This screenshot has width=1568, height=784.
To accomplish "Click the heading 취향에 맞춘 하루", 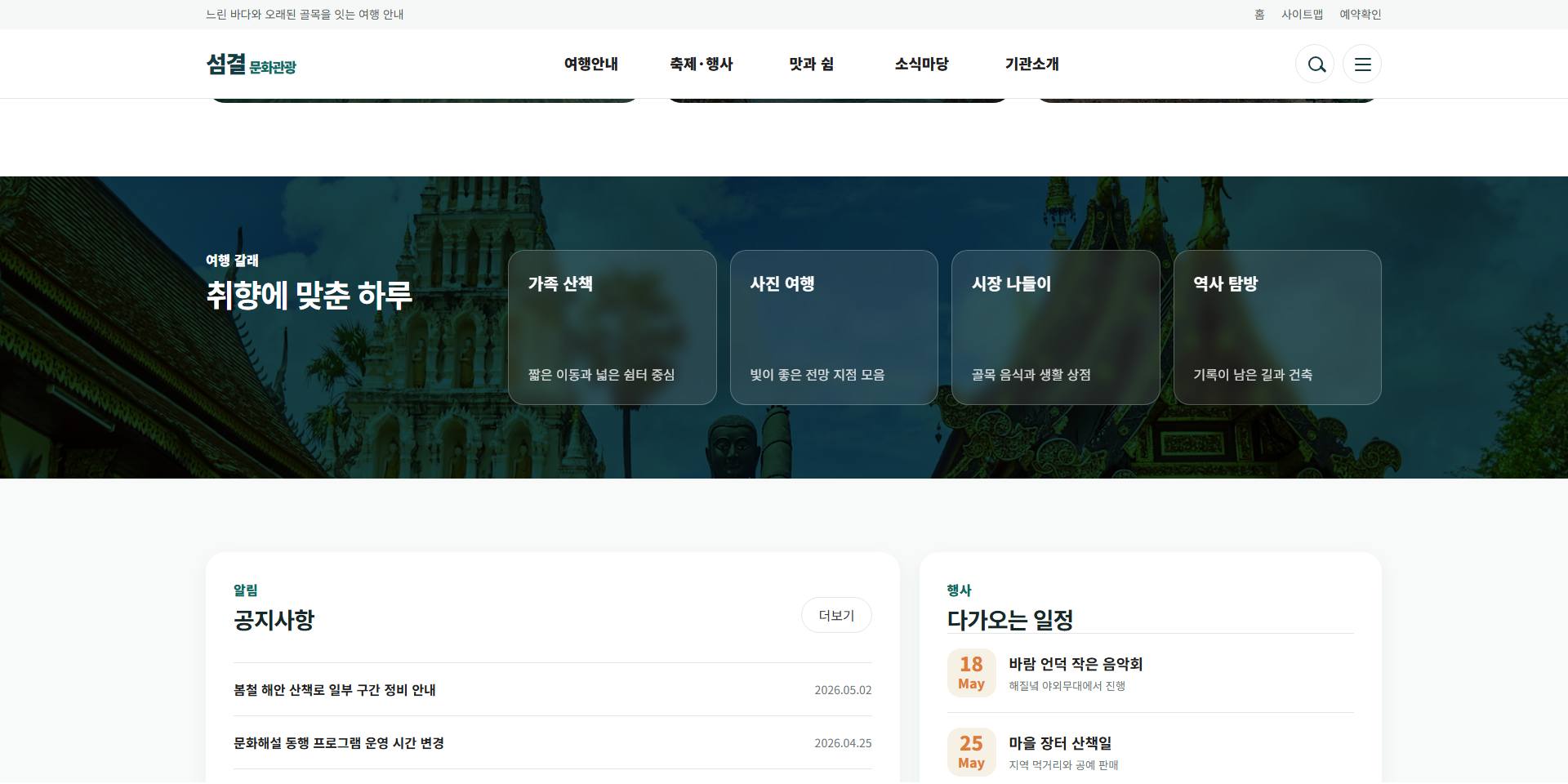I will [x=310, y=295].
